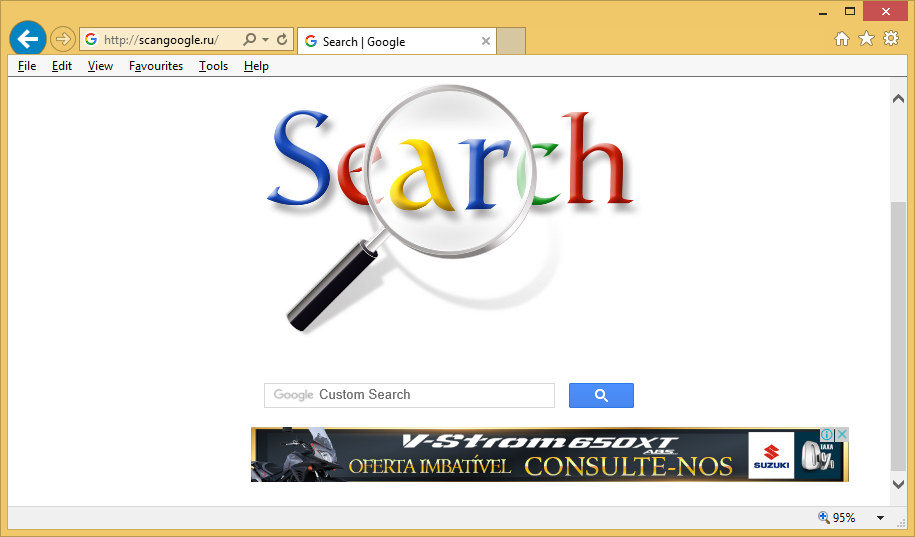The width and height of the screenshot is (915, 537).
Task: Open the Home page icon
Action: pos(841,39)
